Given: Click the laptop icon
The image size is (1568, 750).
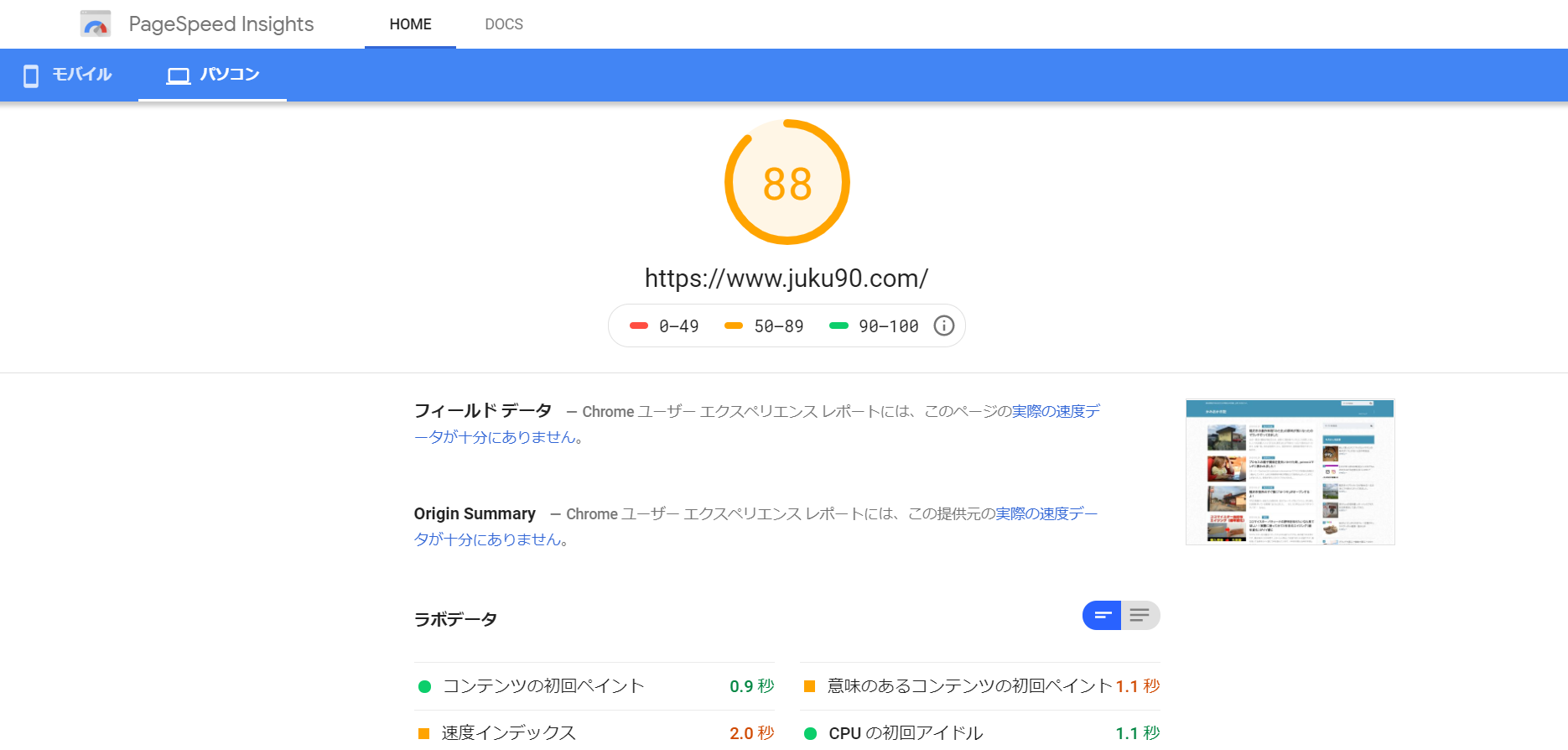Looking at the screenshot, I should (x=178, y=76).
